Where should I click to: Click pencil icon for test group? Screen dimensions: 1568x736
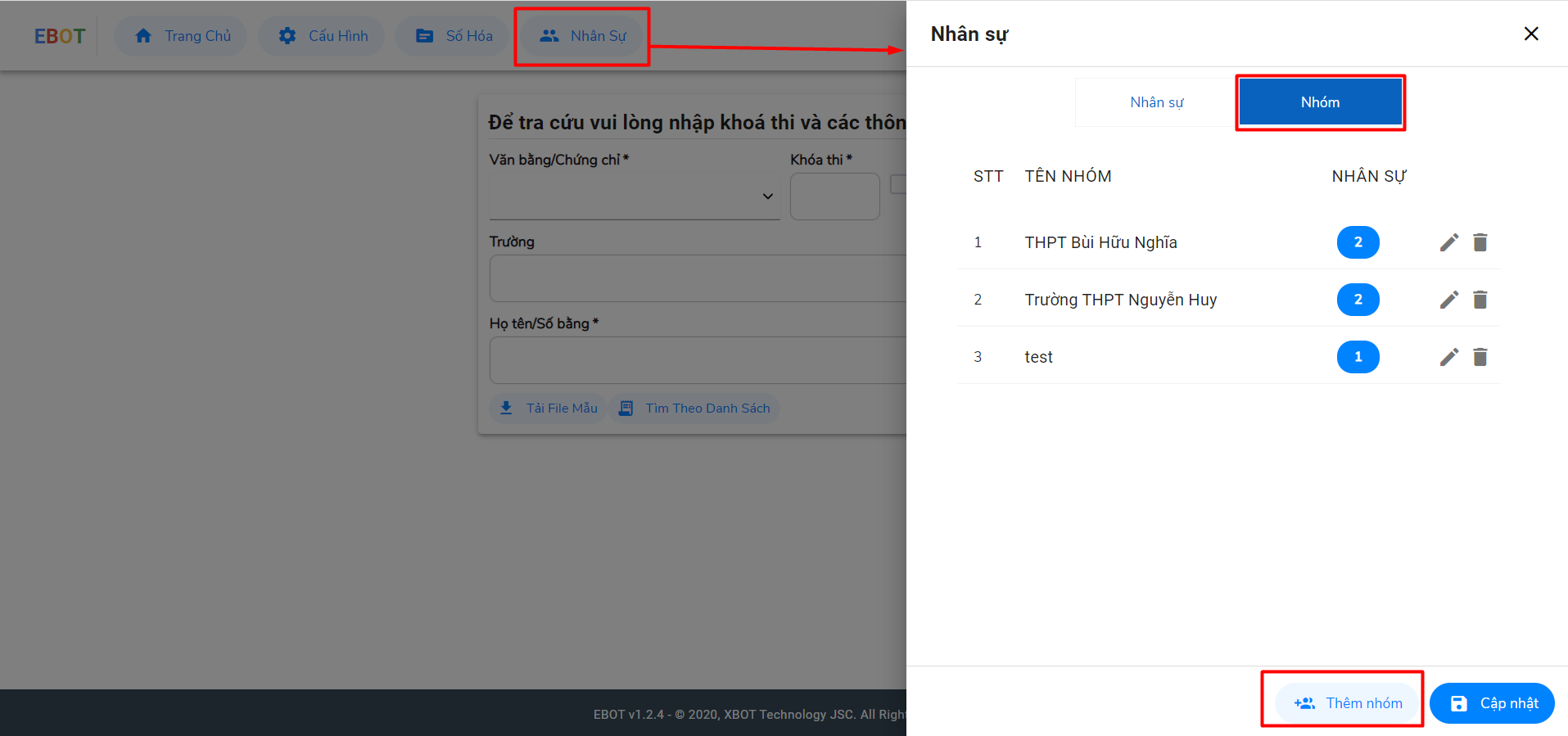(1448, 357)
